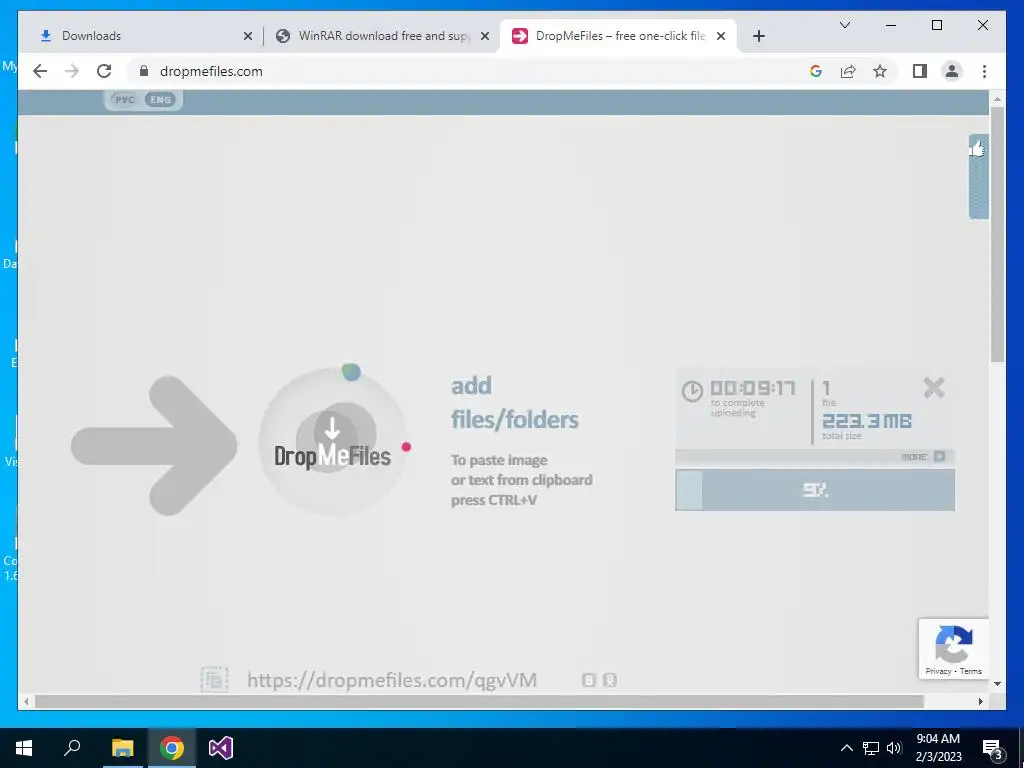Screen dimensions: 1024x768
Task: Share this page via the share icon
Action: coord(848,71)
